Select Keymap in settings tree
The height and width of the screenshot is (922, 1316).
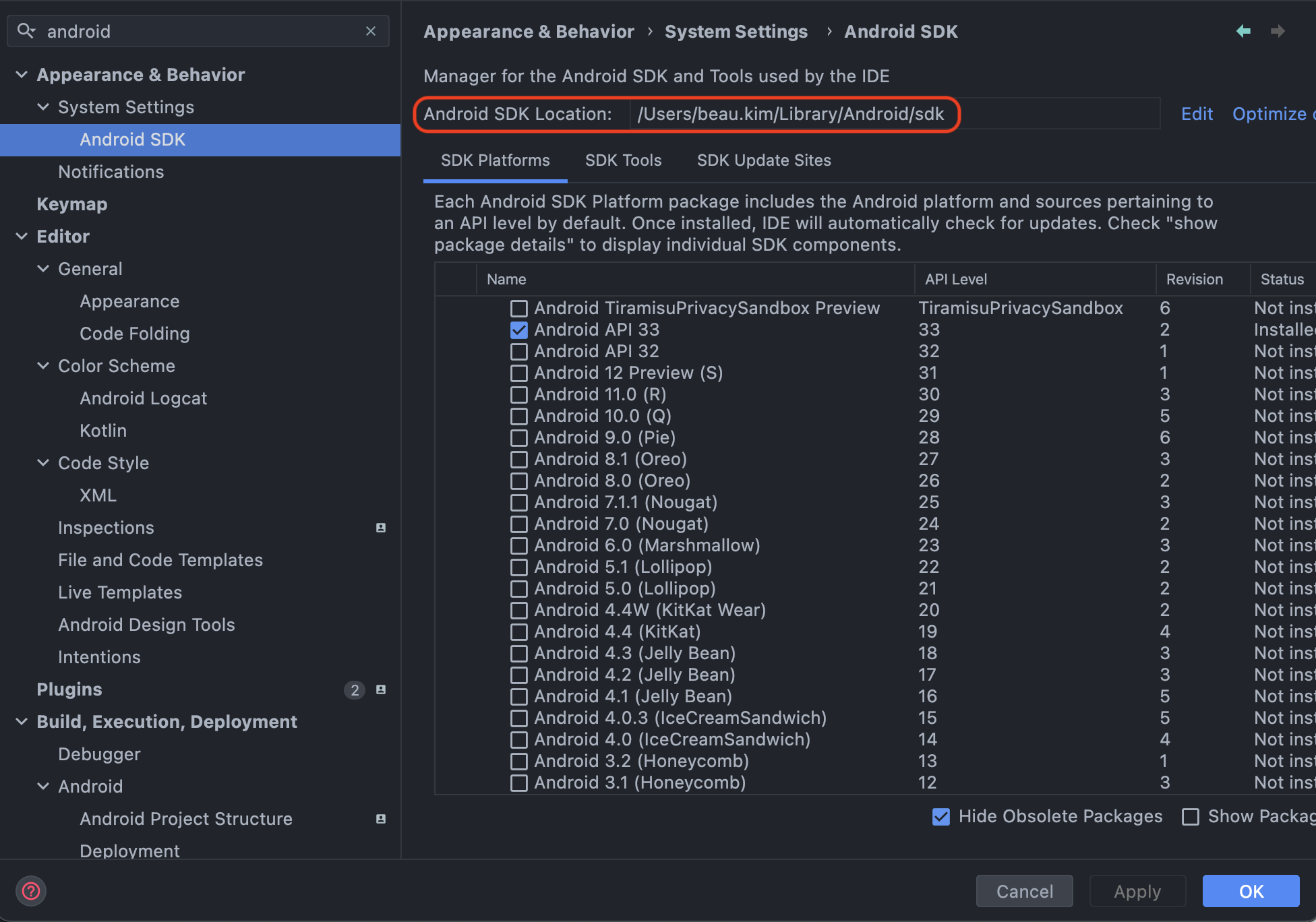click(x=72, y=204)
